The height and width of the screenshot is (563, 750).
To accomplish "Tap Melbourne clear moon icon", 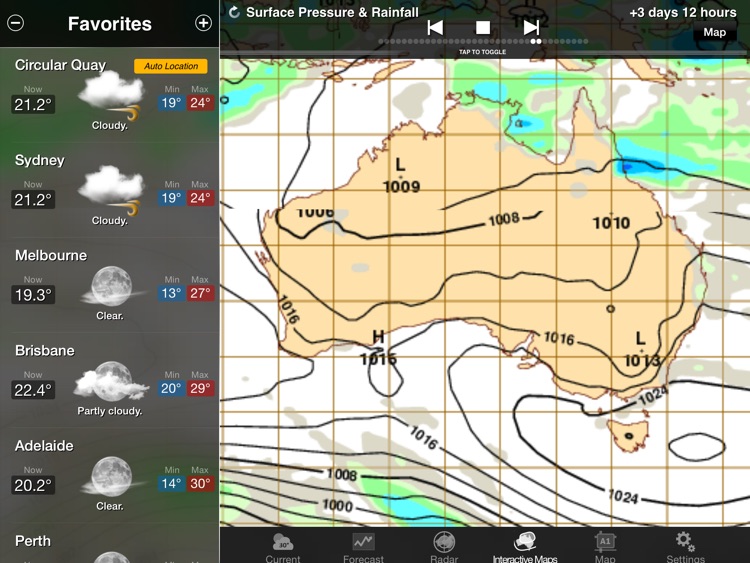I will pos(112,287).
